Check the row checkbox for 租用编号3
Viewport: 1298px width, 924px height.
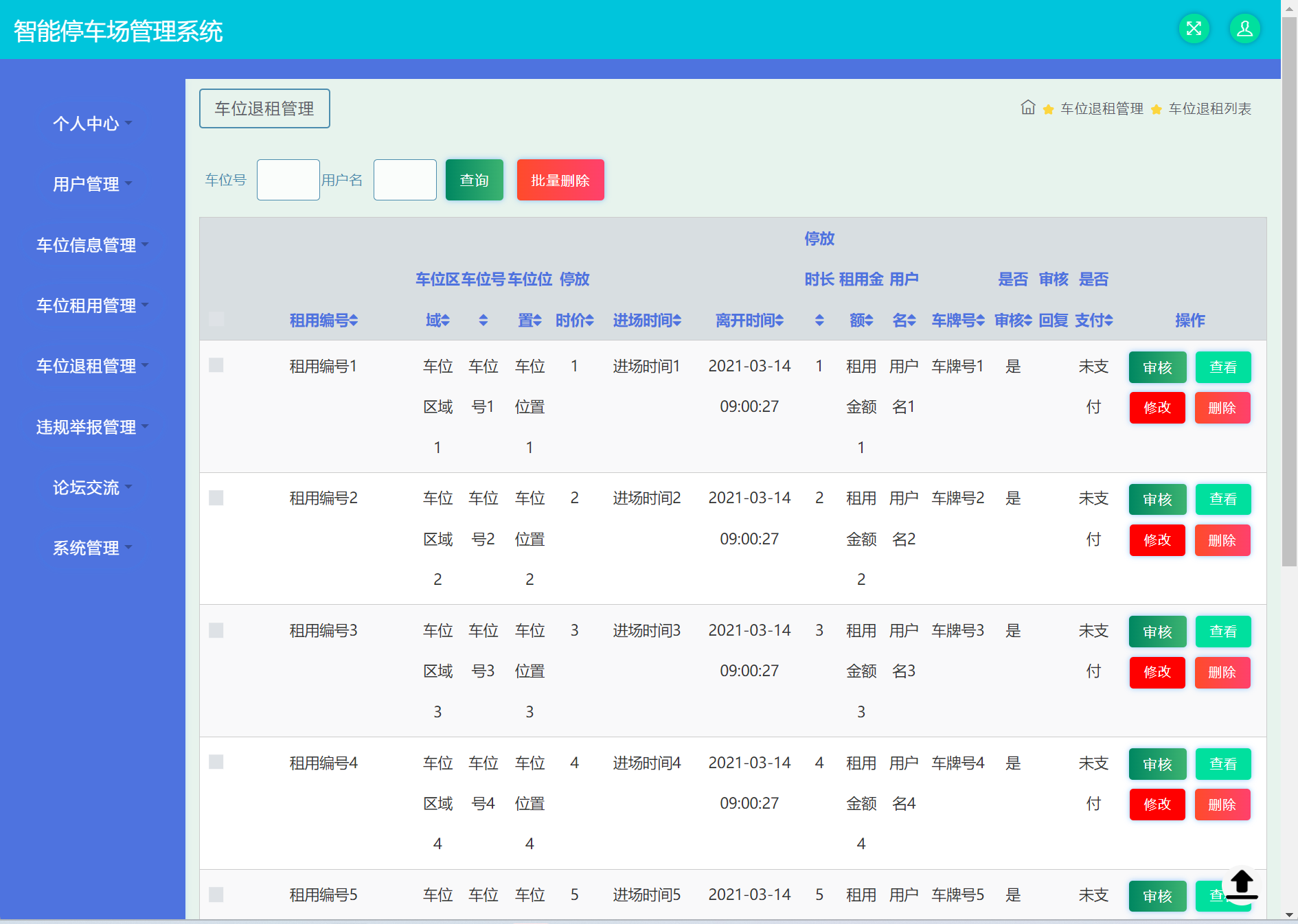point(216,630)
